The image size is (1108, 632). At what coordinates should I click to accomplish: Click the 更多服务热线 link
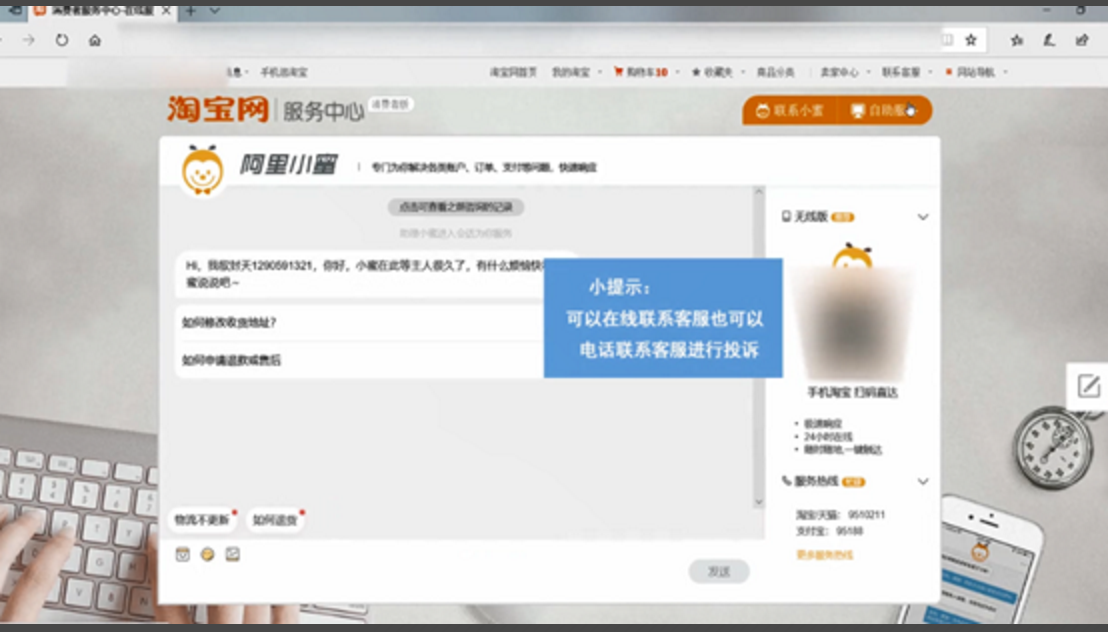click(x=825, y=555)
